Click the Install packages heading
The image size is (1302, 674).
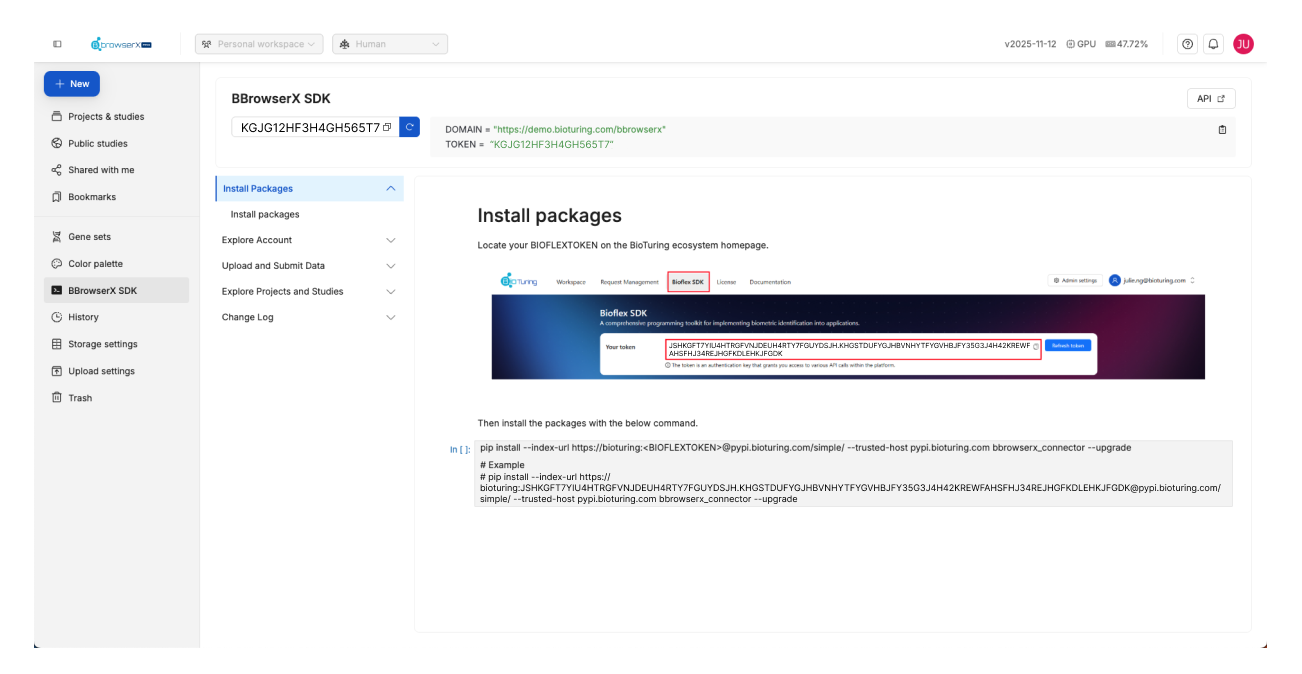tap(549, 216)
